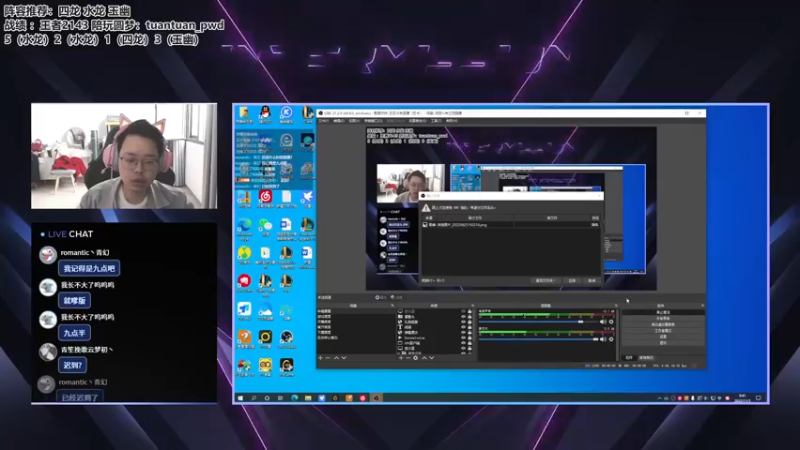Click the Start Recording button
The width and height of the screenshot is (800, 450).
pyautogui.click(x=663, y=318)
